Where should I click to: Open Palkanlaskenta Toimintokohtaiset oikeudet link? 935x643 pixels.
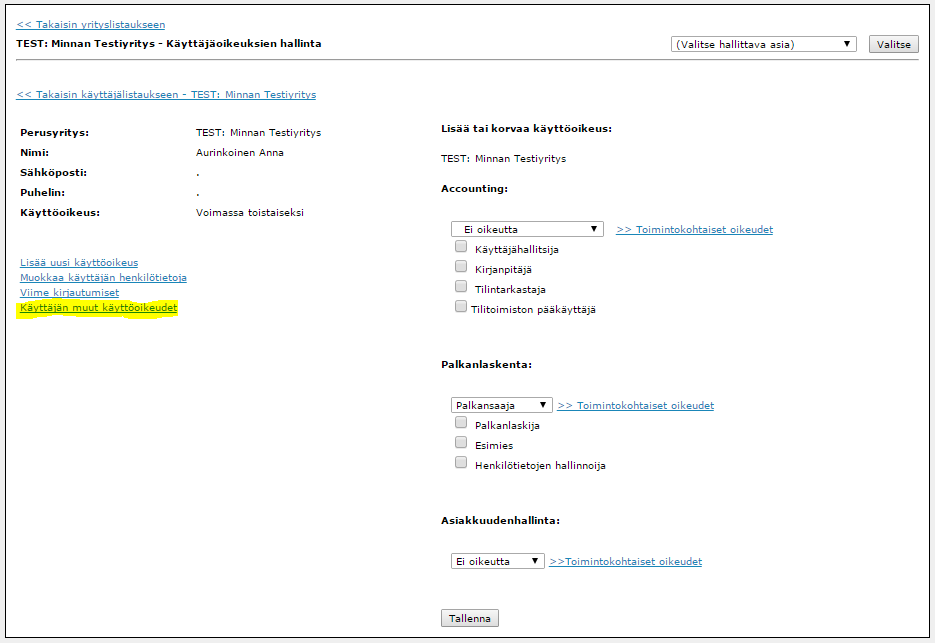[x=636, y=406]
